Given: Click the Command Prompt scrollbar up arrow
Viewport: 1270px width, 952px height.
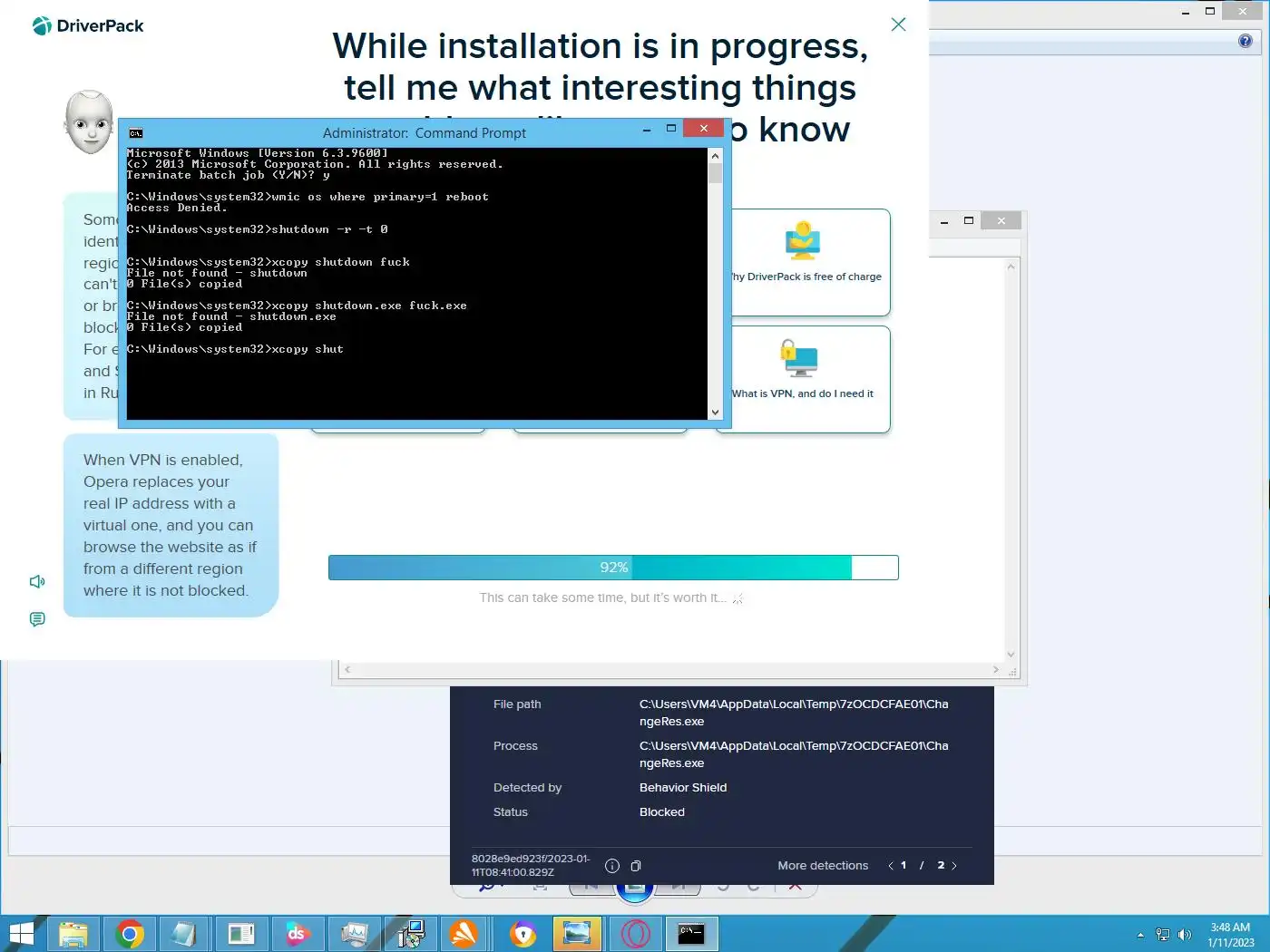Looking at the screenshot, I should (x=715, y=155).
